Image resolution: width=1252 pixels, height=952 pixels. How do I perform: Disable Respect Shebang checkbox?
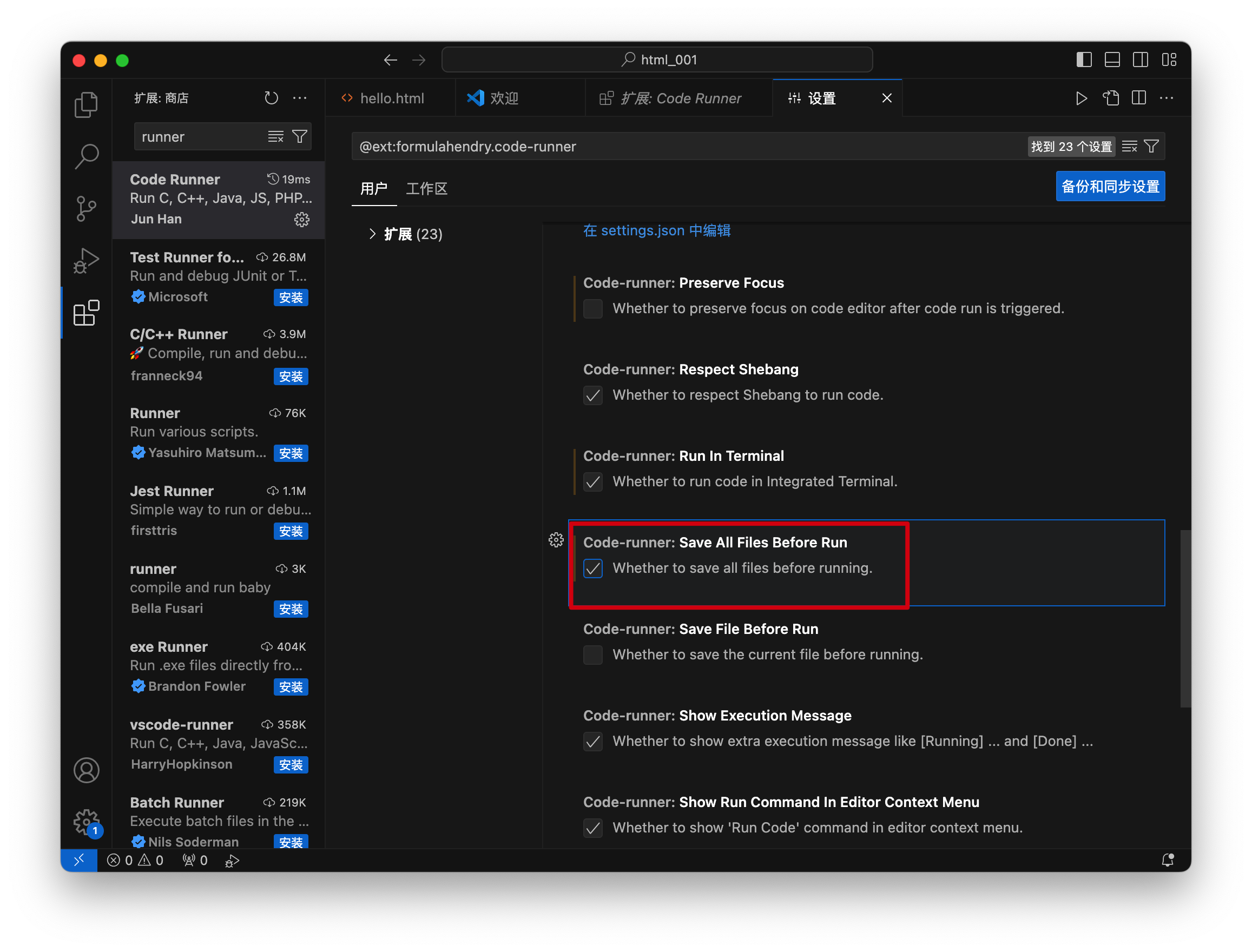pyautogui.click(x=593, y=395)
